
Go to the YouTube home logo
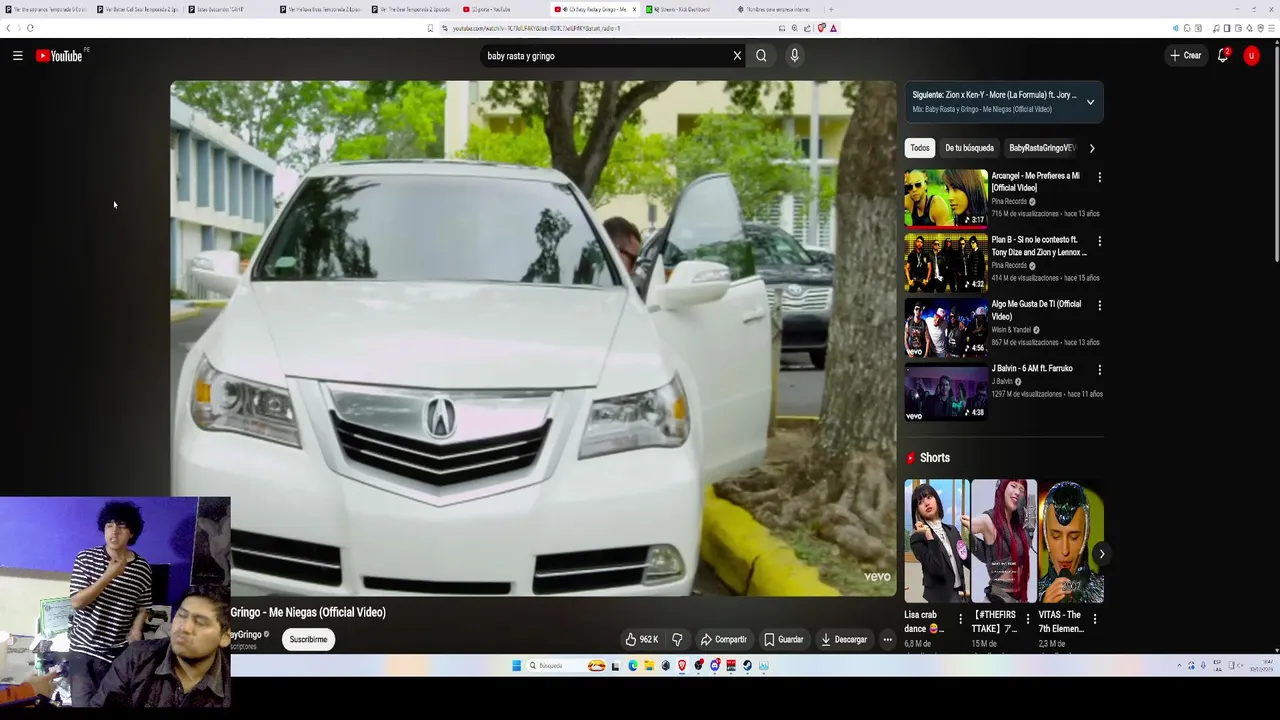click(x=59, y=56)
